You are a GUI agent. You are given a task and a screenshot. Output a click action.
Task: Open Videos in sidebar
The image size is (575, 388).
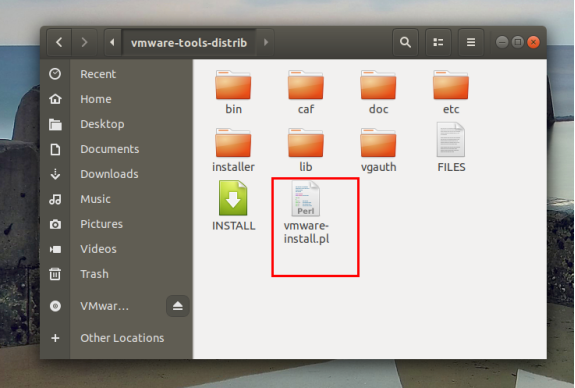point(98,249)
